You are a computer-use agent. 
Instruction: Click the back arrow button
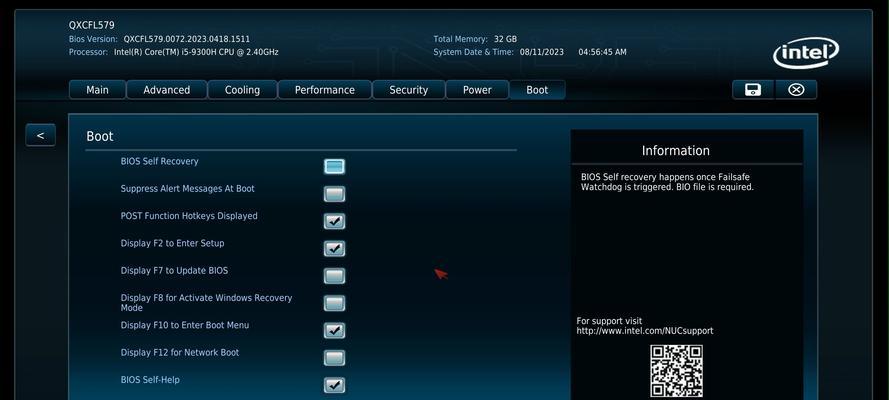40,135
